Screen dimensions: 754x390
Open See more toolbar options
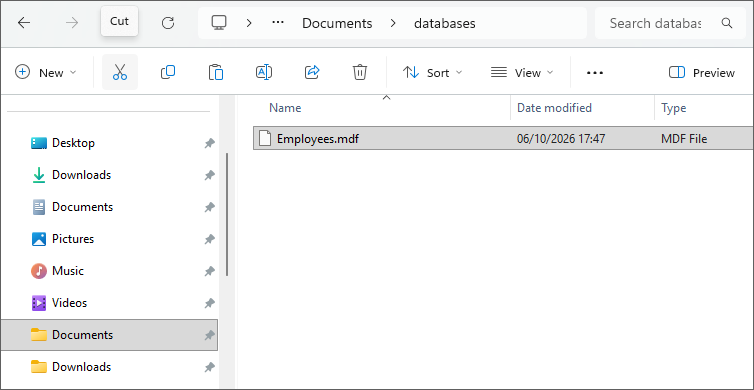click(595, 73)
